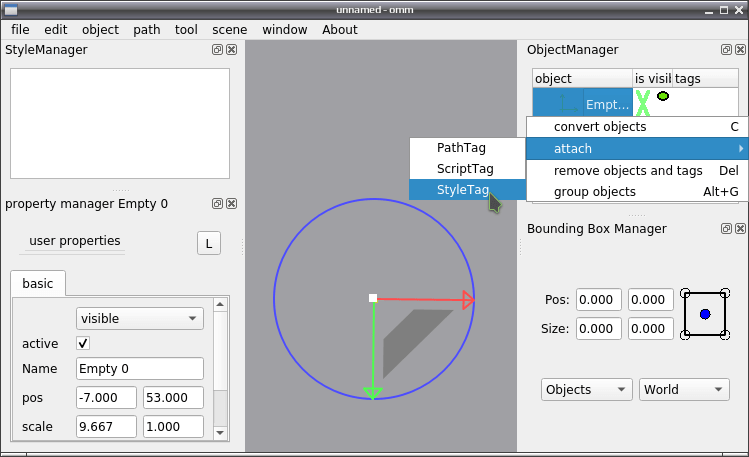Click the user properties button
Viewport: 749px width, 457px height.
75,241
